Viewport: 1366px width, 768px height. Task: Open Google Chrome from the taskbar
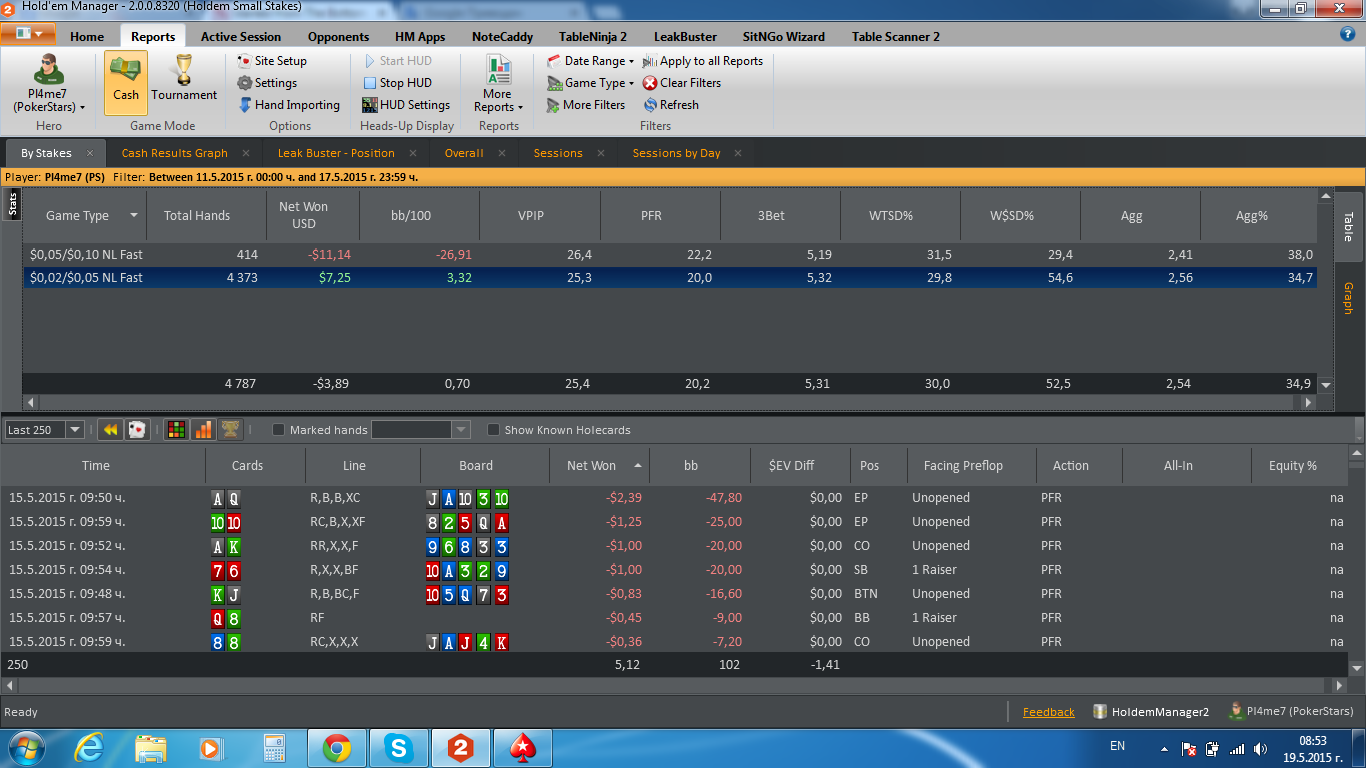point(336,748)
